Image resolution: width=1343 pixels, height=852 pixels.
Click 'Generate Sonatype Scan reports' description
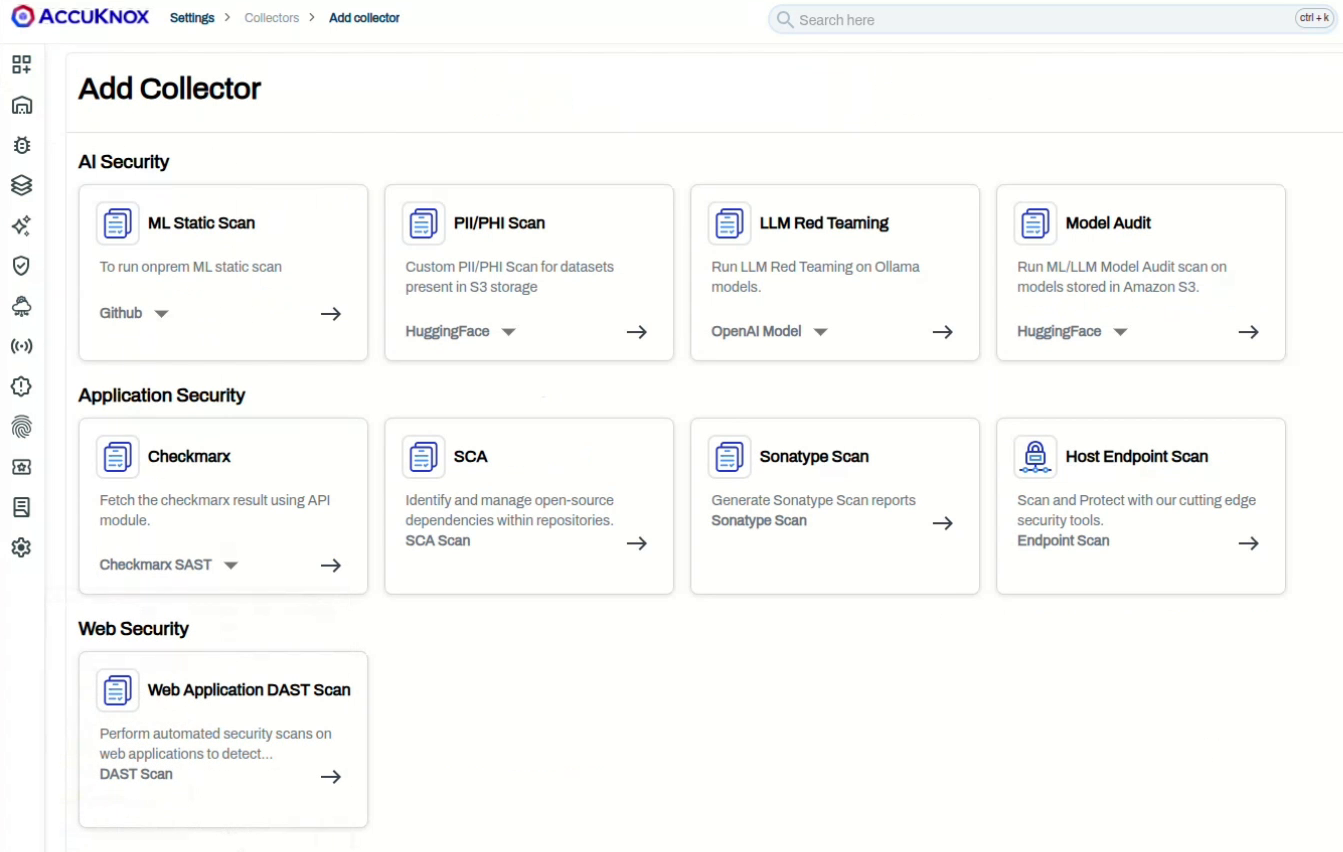coord(813,500)
